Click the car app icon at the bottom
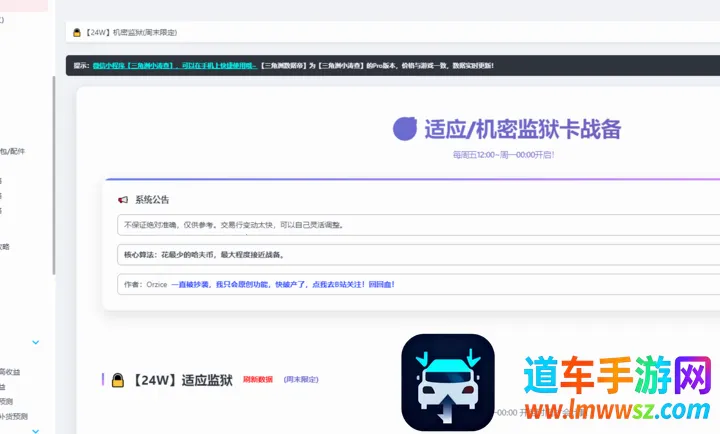Screen dimensions: 720x434 (448, 382)
